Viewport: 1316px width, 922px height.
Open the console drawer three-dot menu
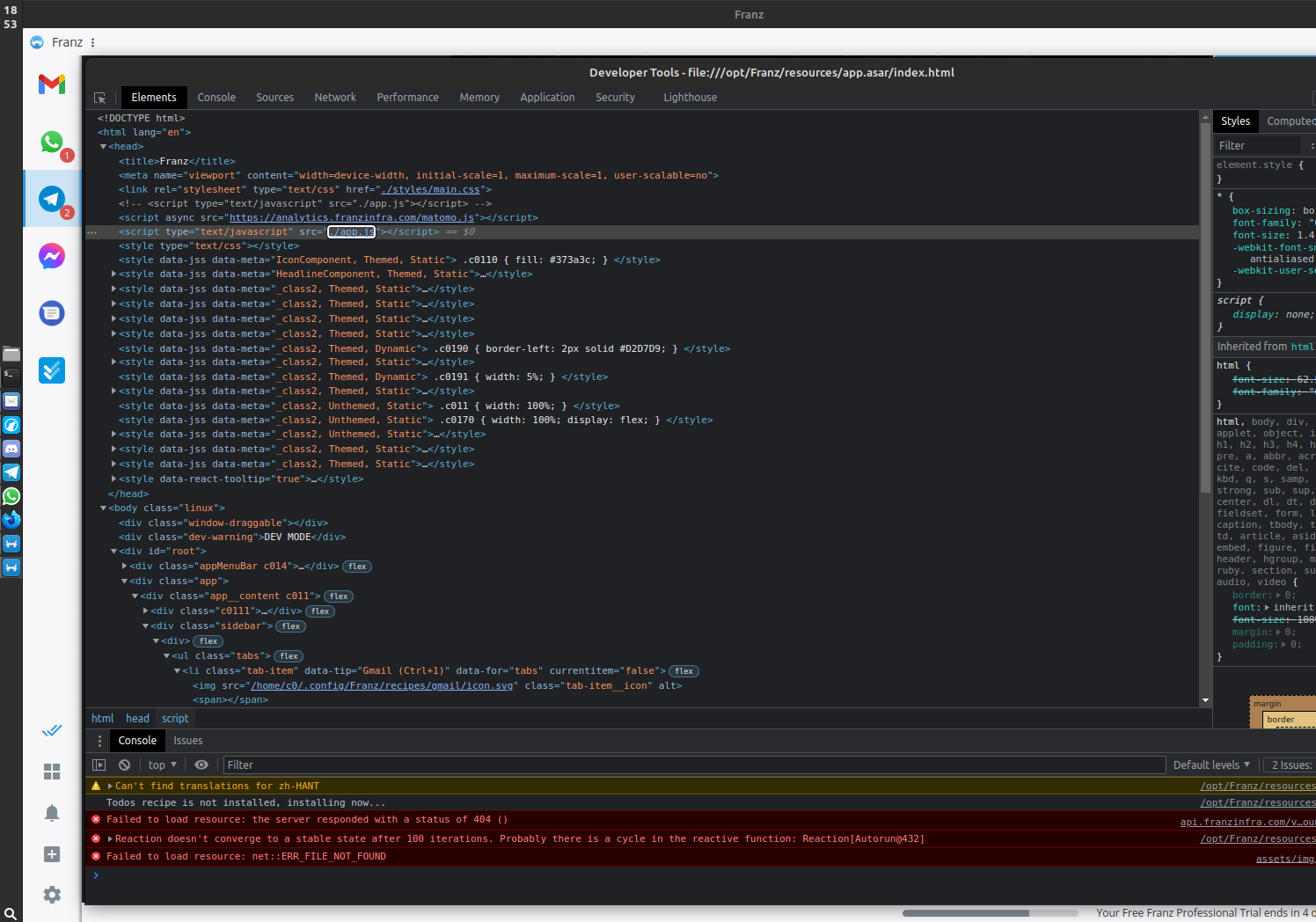(99, 741)
